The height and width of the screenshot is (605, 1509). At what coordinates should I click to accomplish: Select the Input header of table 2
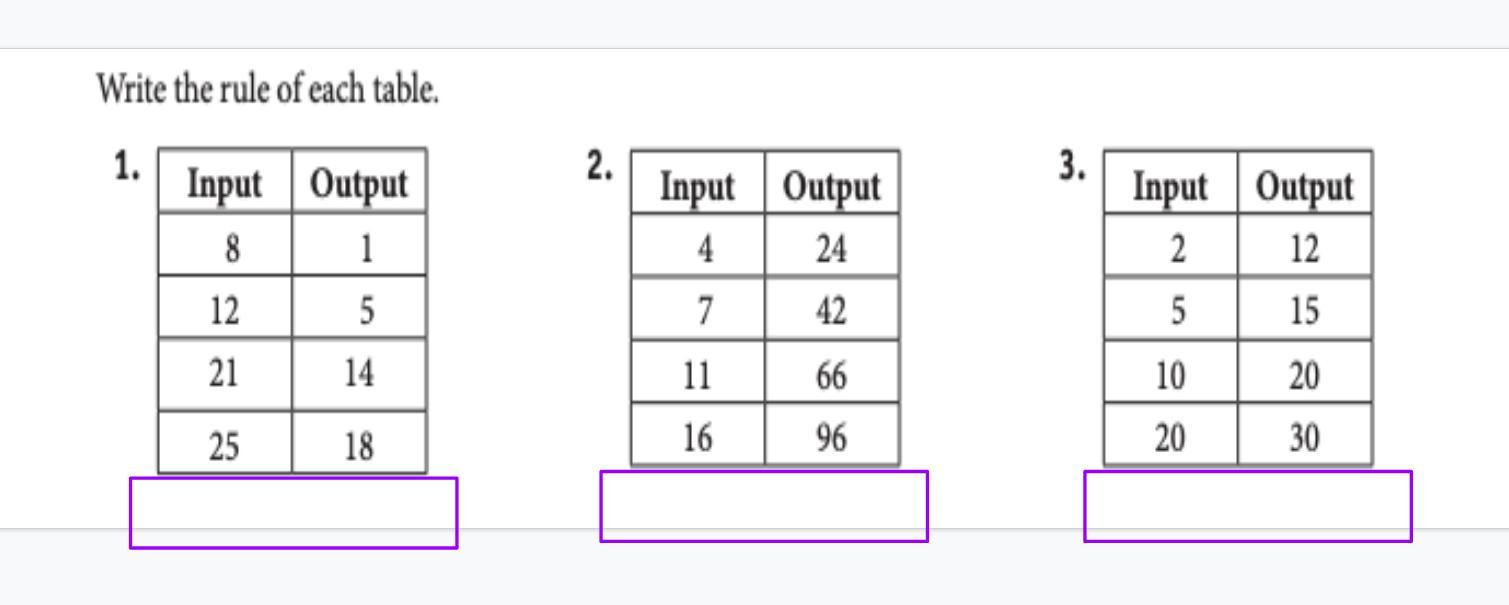click(x=698, y=183)
